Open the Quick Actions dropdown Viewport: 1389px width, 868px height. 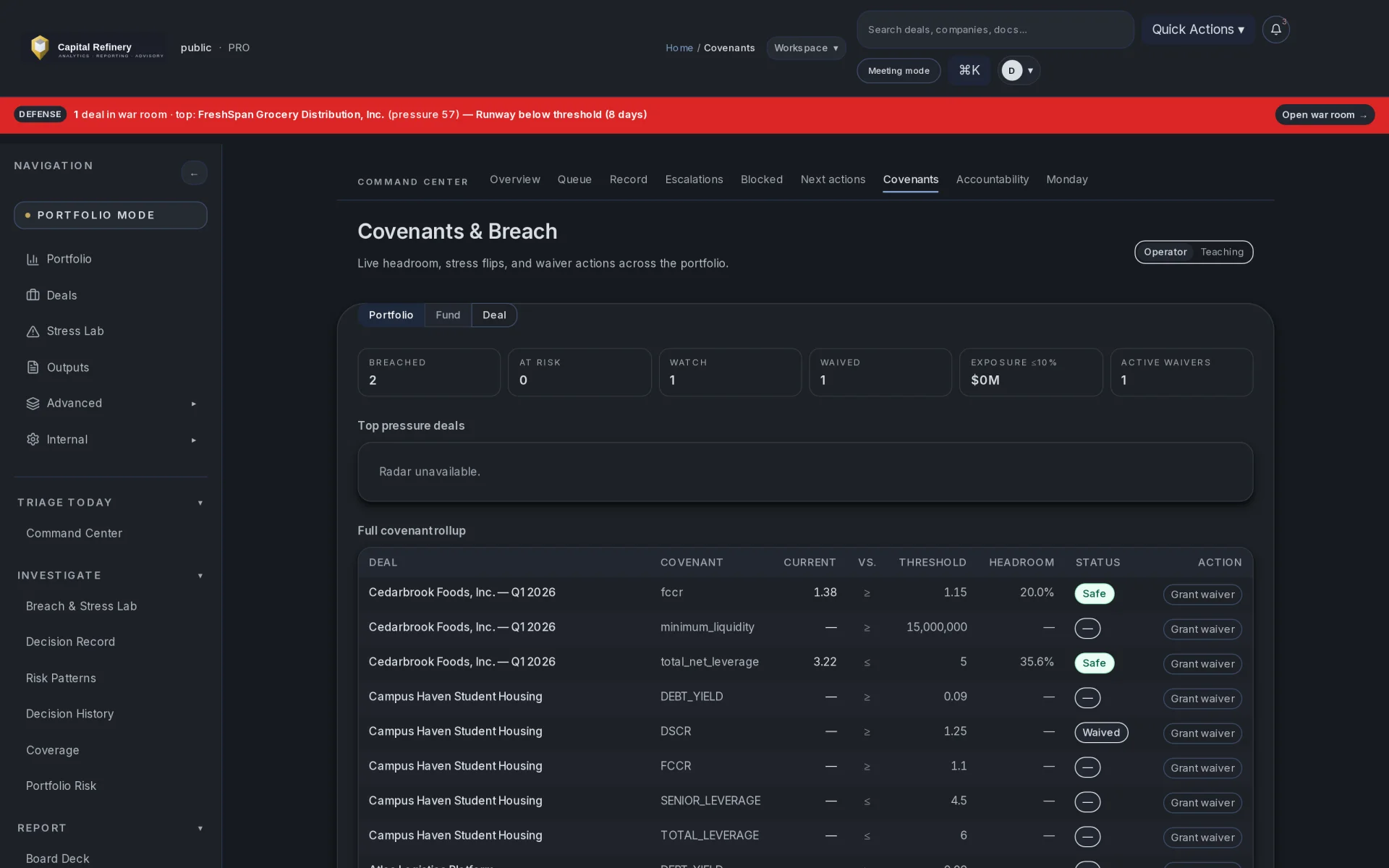1198,30
